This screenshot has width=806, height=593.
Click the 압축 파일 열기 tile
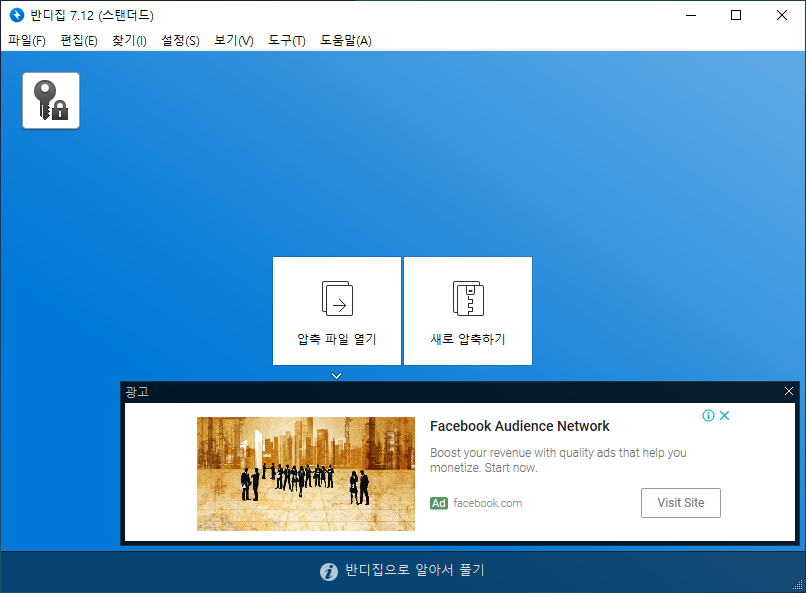tap(337, 311)
